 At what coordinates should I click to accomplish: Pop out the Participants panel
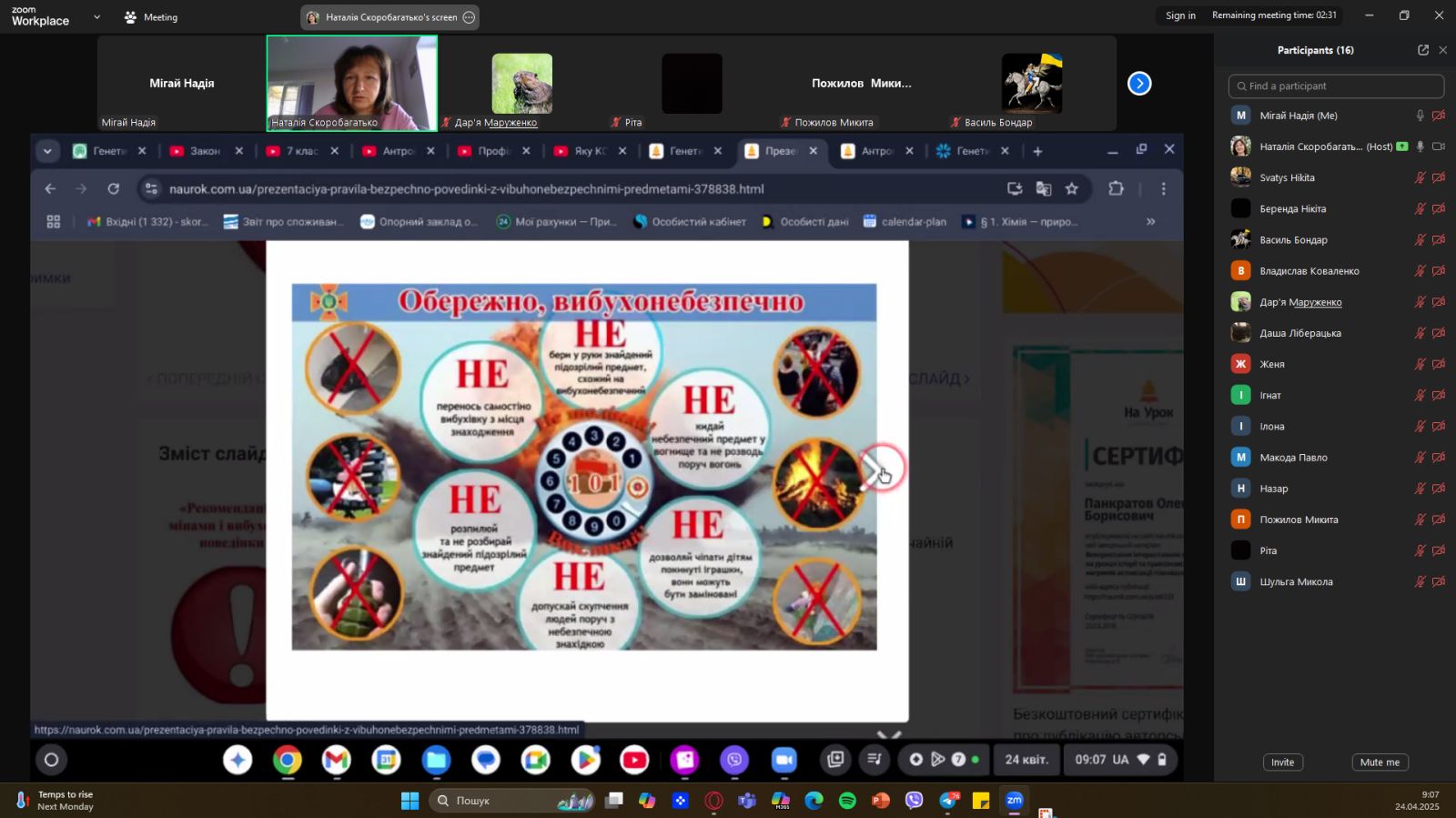click(1423, 50)
